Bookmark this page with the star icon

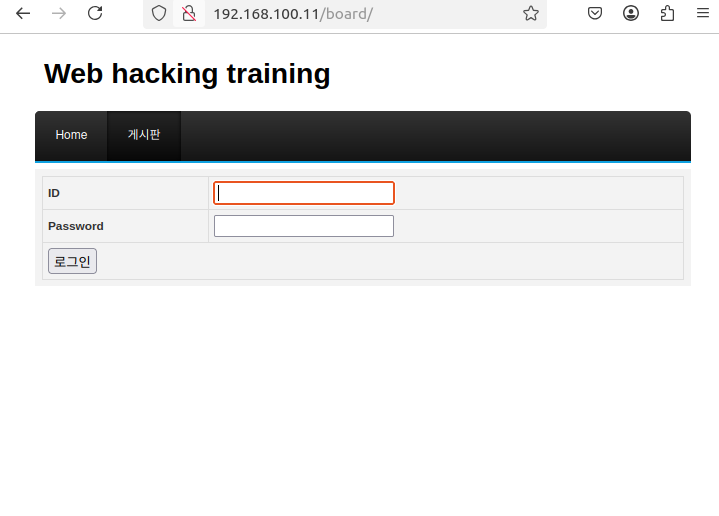(x=531, y=13)
